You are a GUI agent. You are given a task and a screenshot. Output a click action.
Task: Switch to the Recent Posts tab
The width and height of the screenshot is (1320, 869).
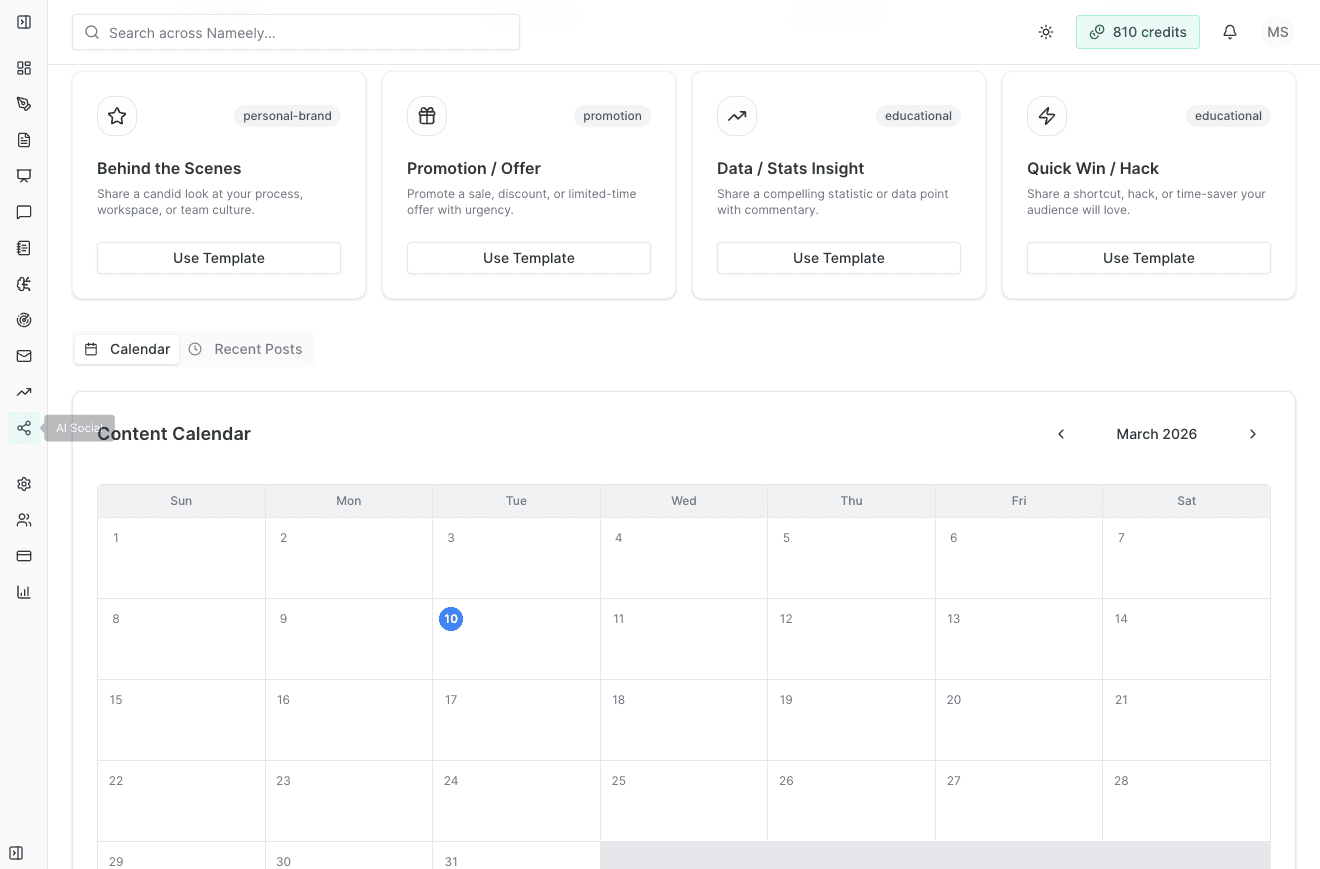(246, 348)
